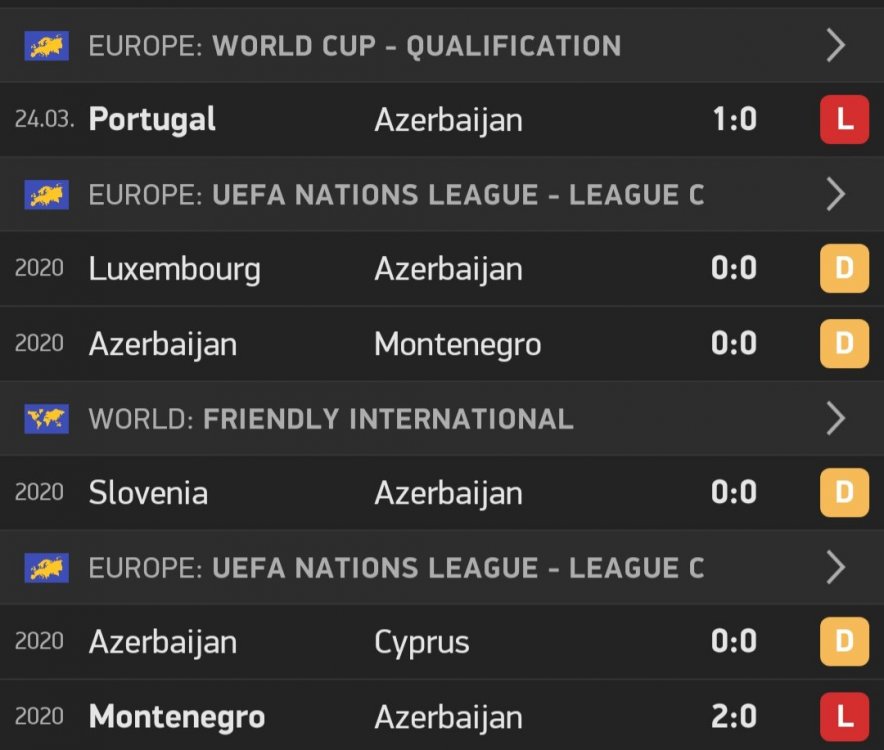The width and height of the screenshot is (884, 750).
Task: Expand Friendly International using the arrow
Action: 836,418
